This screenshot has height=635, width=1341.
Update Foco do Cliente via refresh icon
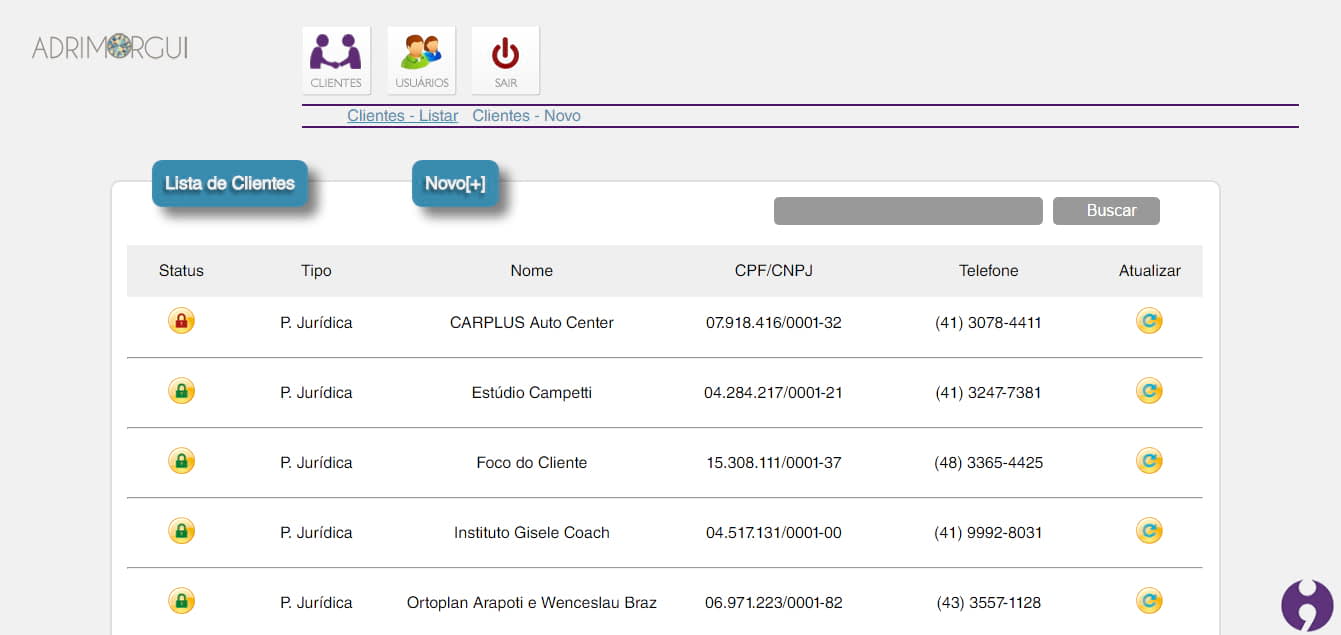click(x=1149, y=461)
